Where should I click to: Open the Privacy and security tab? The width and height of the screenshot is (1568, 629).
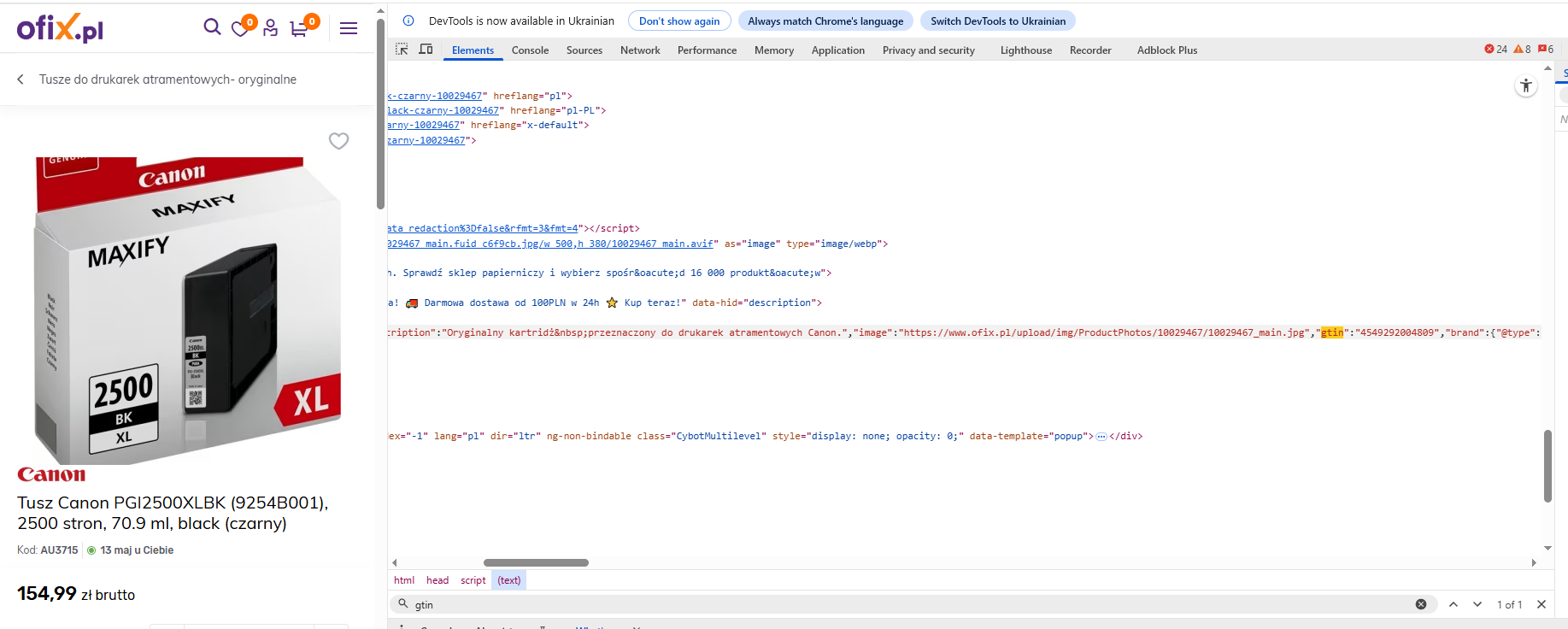(x=929, y=50)
